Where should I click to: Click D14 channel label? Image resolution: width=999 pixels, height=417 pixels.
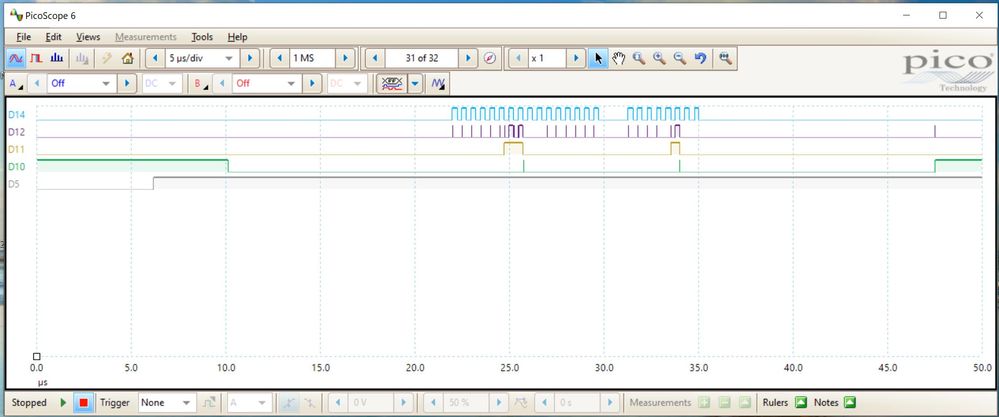pyautogui.click(x=17, y=115)
